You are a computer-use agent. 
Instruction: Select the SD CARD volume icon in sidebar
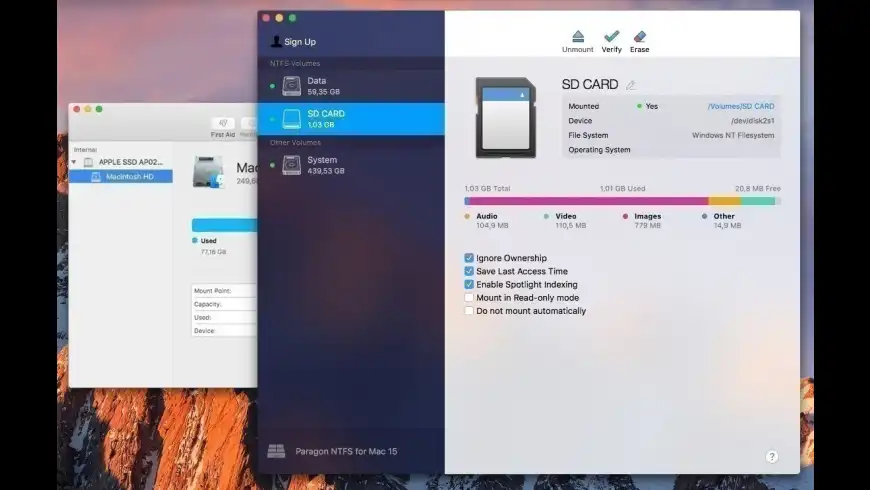click(291, 119)
